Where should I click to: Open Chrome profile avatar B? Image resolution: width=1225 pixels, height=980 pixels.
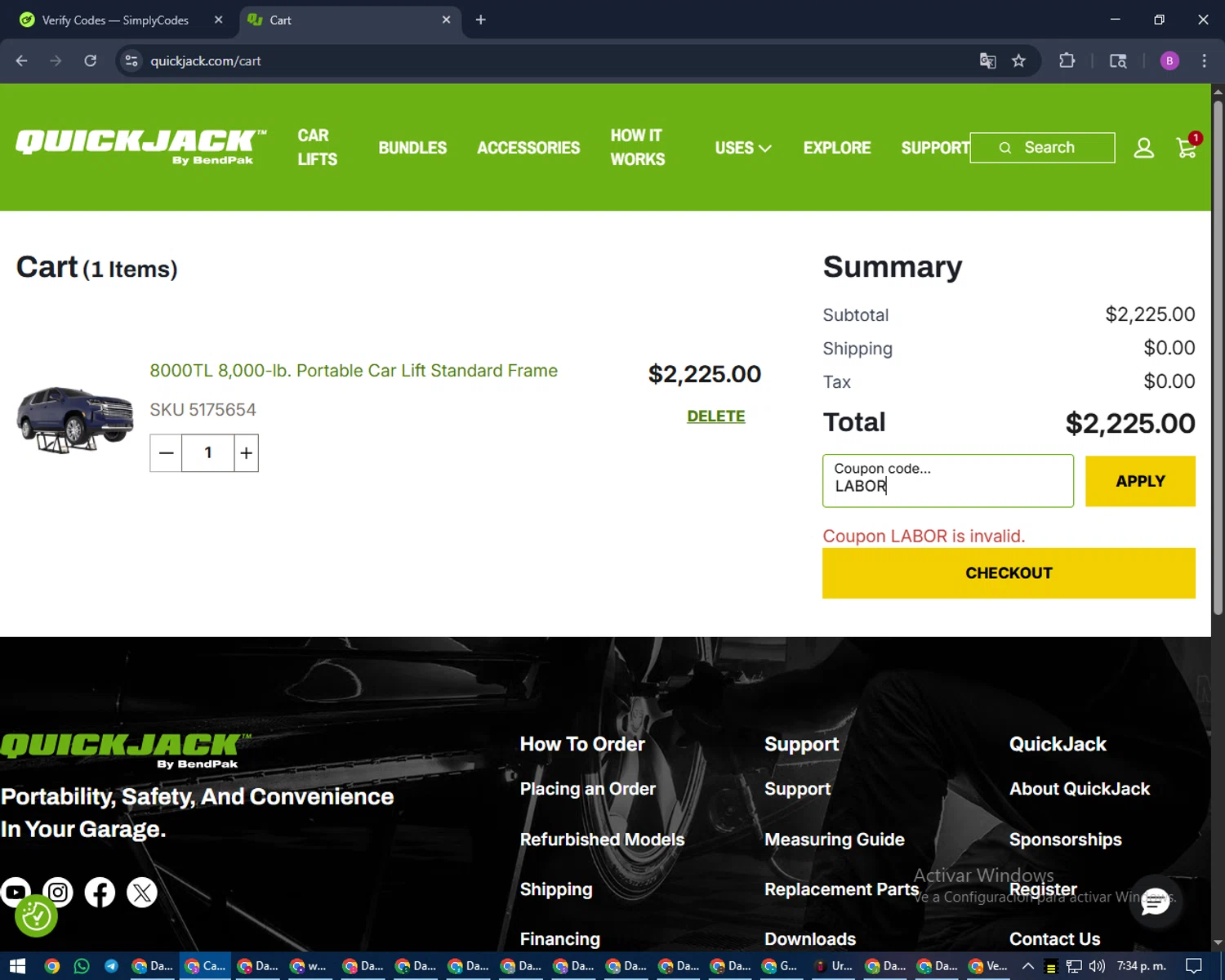tap(1169, 60)
